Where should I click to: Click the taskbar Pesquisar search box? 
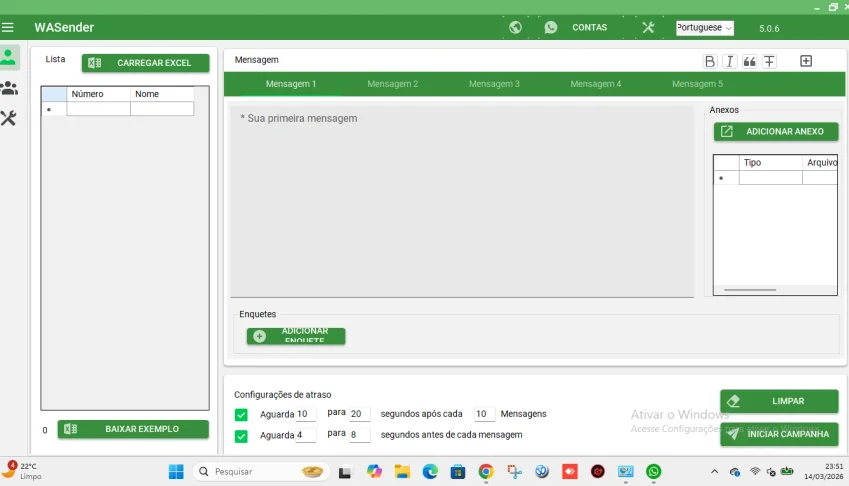(261, 472)
